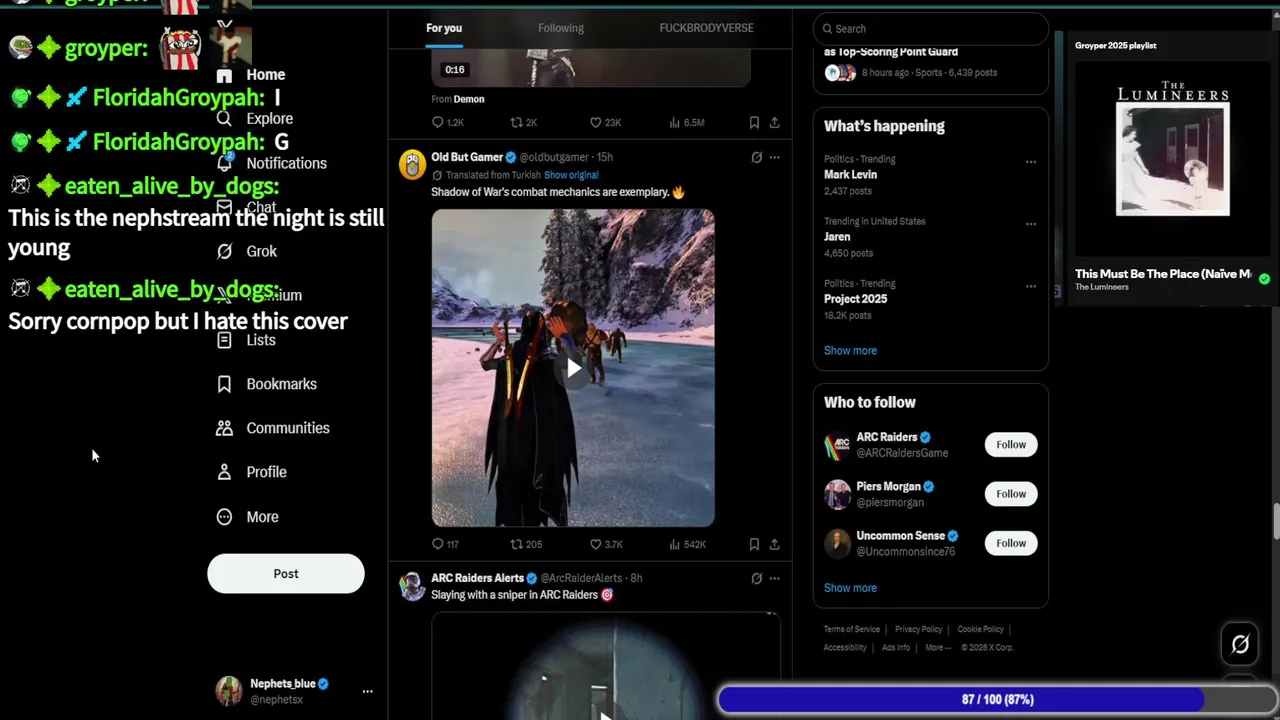Open the Explore search icon in sidebar
Image resolution: width=1280 pixels, height=720 pixels.
pos(224,119)
